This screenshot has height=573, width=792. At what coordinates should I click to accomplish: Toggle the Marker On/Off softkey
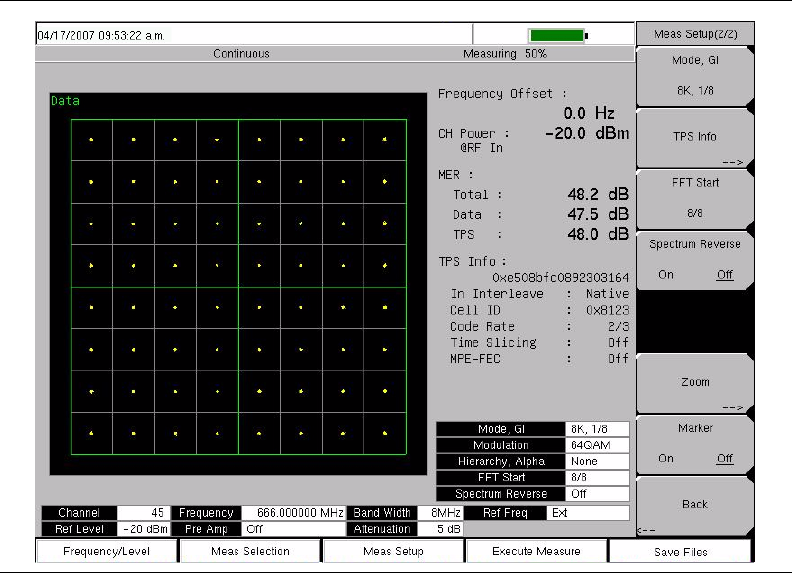694,443
